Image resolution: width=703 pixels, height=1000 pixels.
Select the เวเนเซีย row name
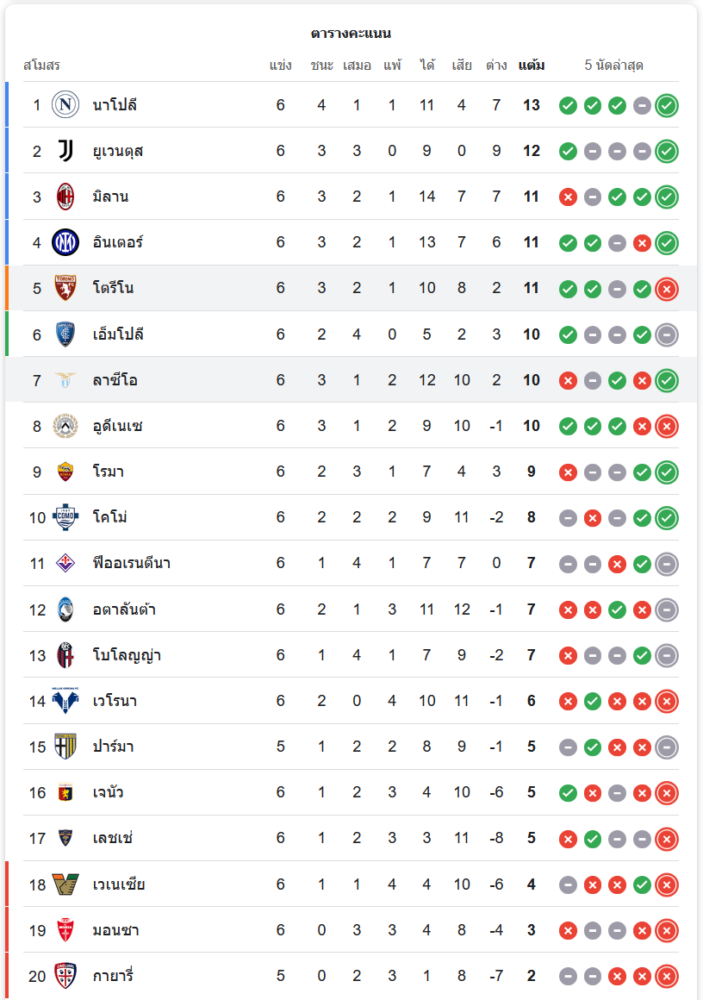[x=119, y=884]
